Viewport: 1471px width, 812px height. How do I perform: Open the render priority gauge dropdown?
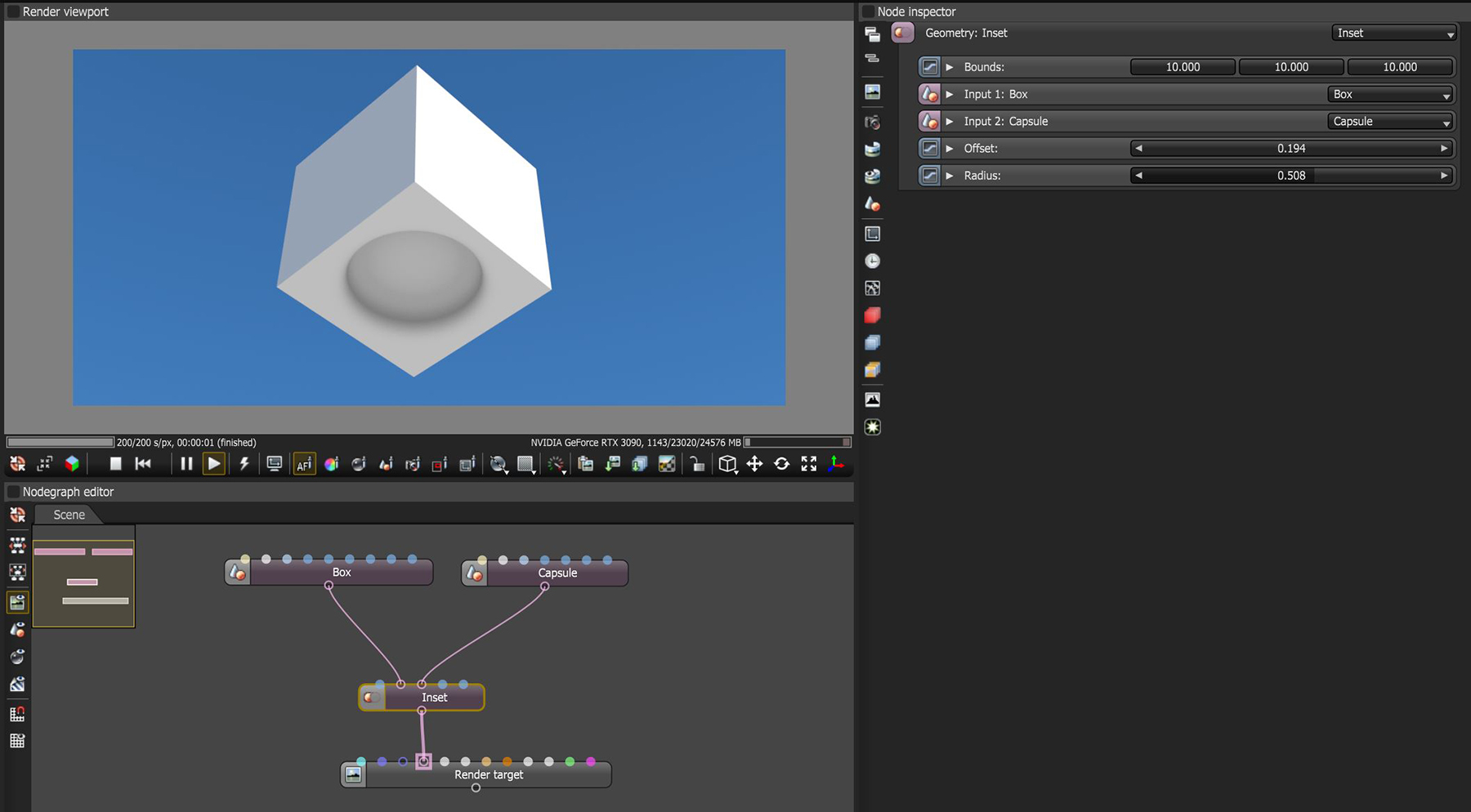[x=557, y=464]
